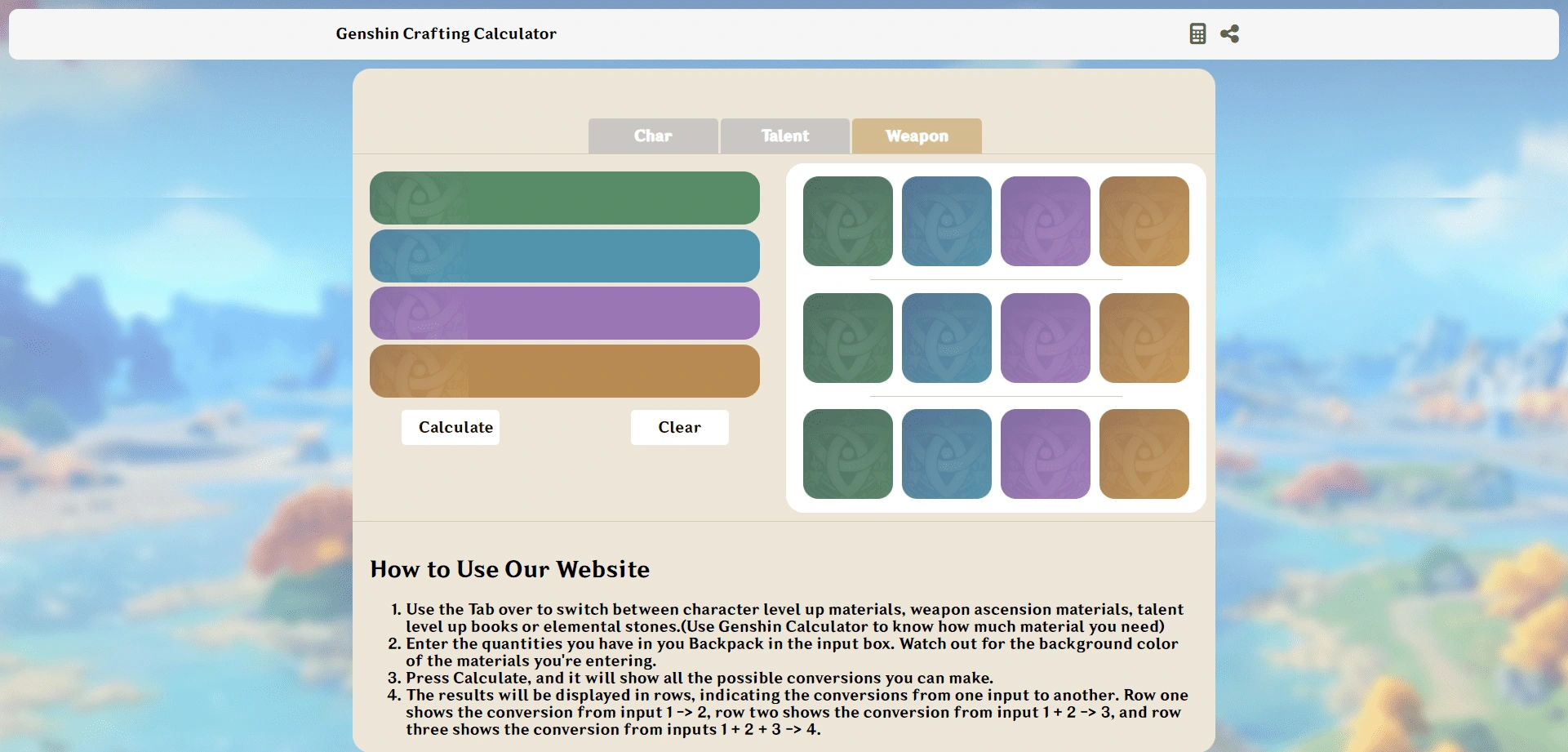Open the calculator icon in the header
Screen dimensions: 1568x752
click(x=1197, y=33)
